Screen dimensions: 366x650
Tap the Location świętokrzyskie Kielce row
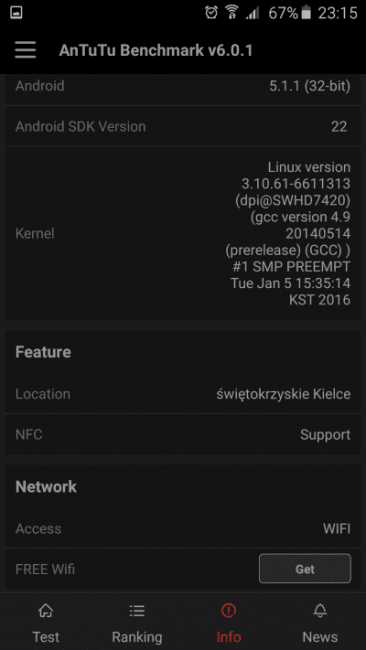point(183,394)
